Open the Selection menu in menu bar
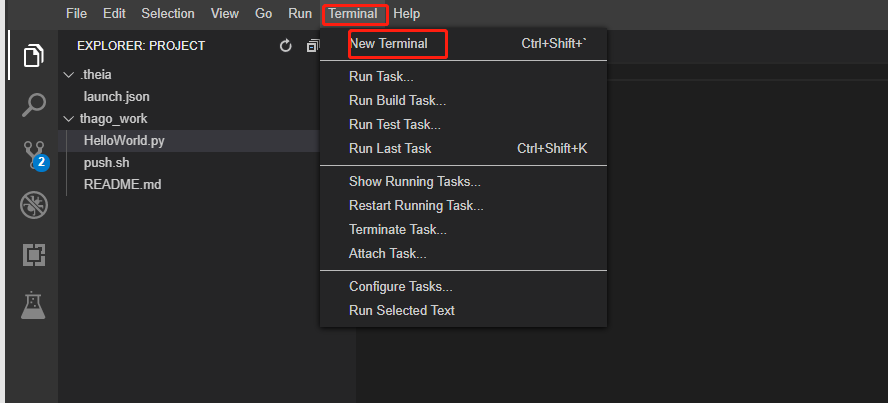 pos(168,14)
